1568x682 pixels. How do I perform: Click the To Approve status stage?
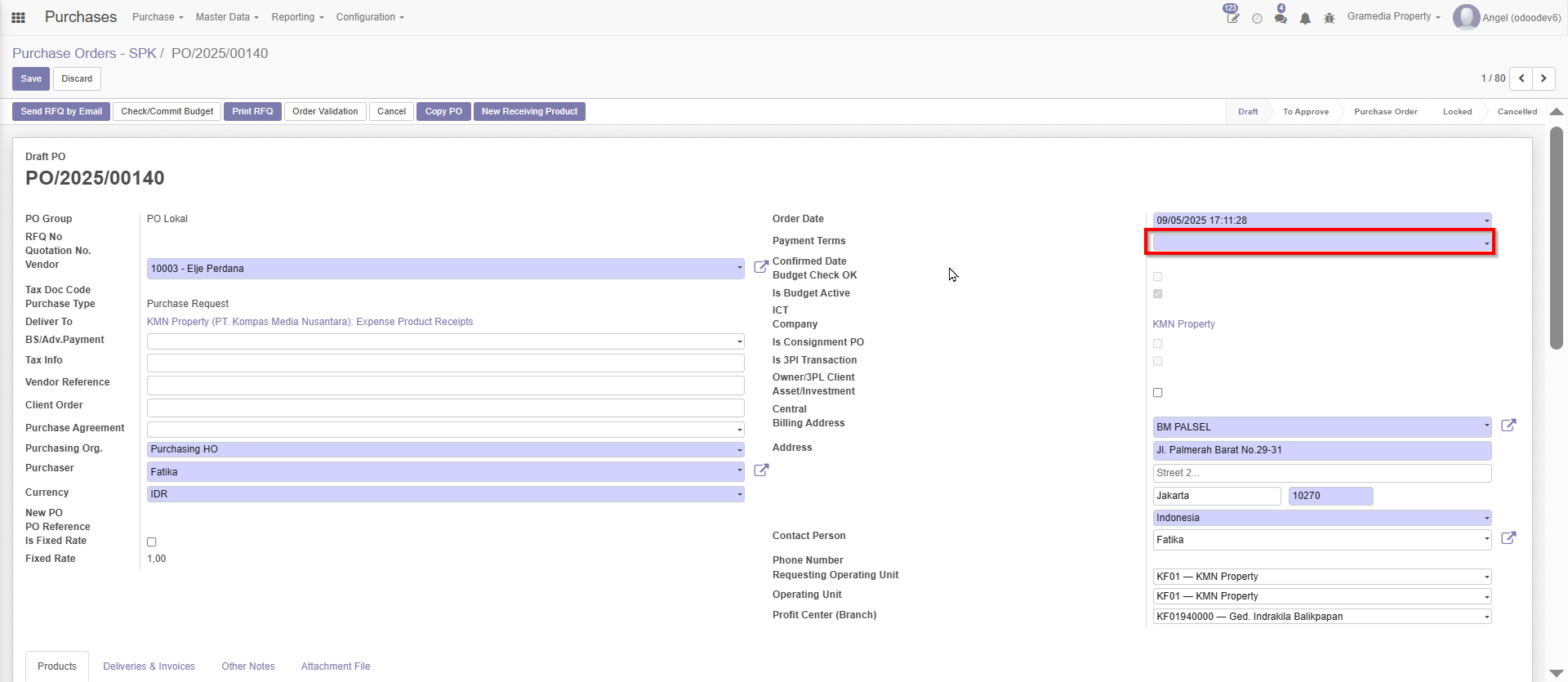1305,112
